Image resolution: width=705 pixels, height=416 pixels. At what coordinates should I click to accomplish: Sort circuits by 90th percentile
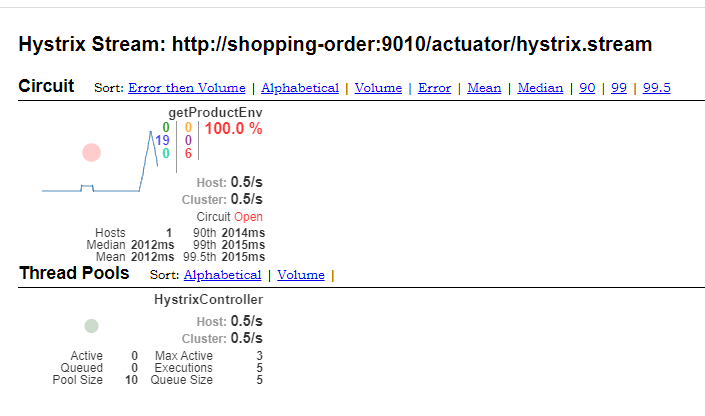point(587,88)
